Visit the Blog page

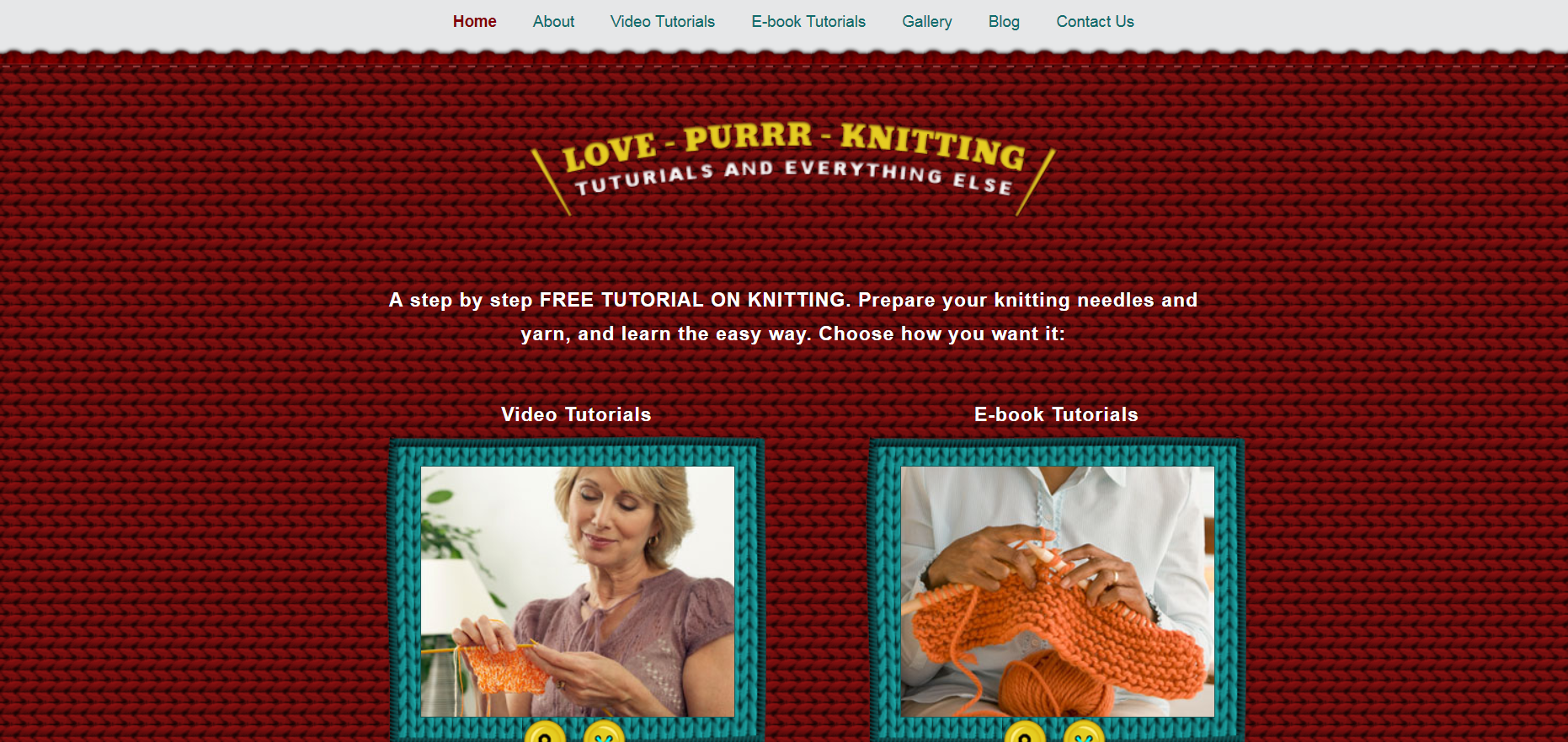1004,22
